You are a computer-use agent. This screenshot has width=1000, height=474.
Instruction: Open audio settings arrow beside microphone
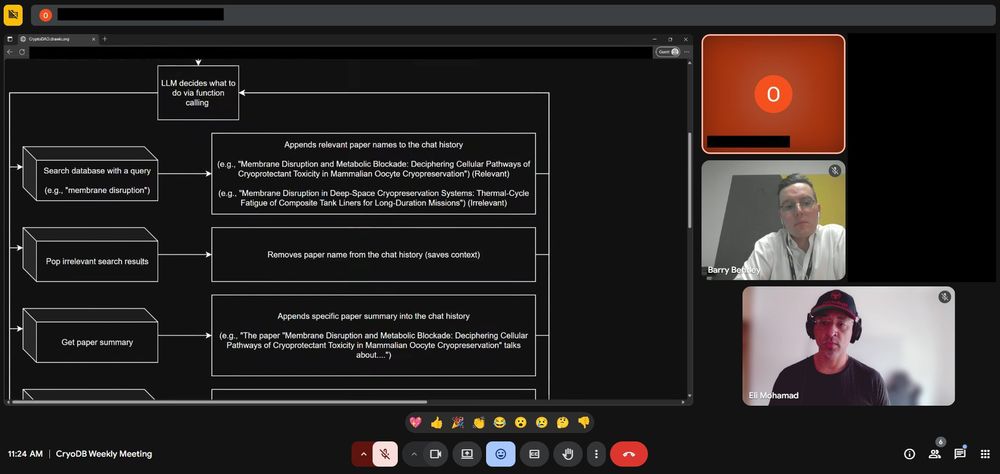(363, 454)
